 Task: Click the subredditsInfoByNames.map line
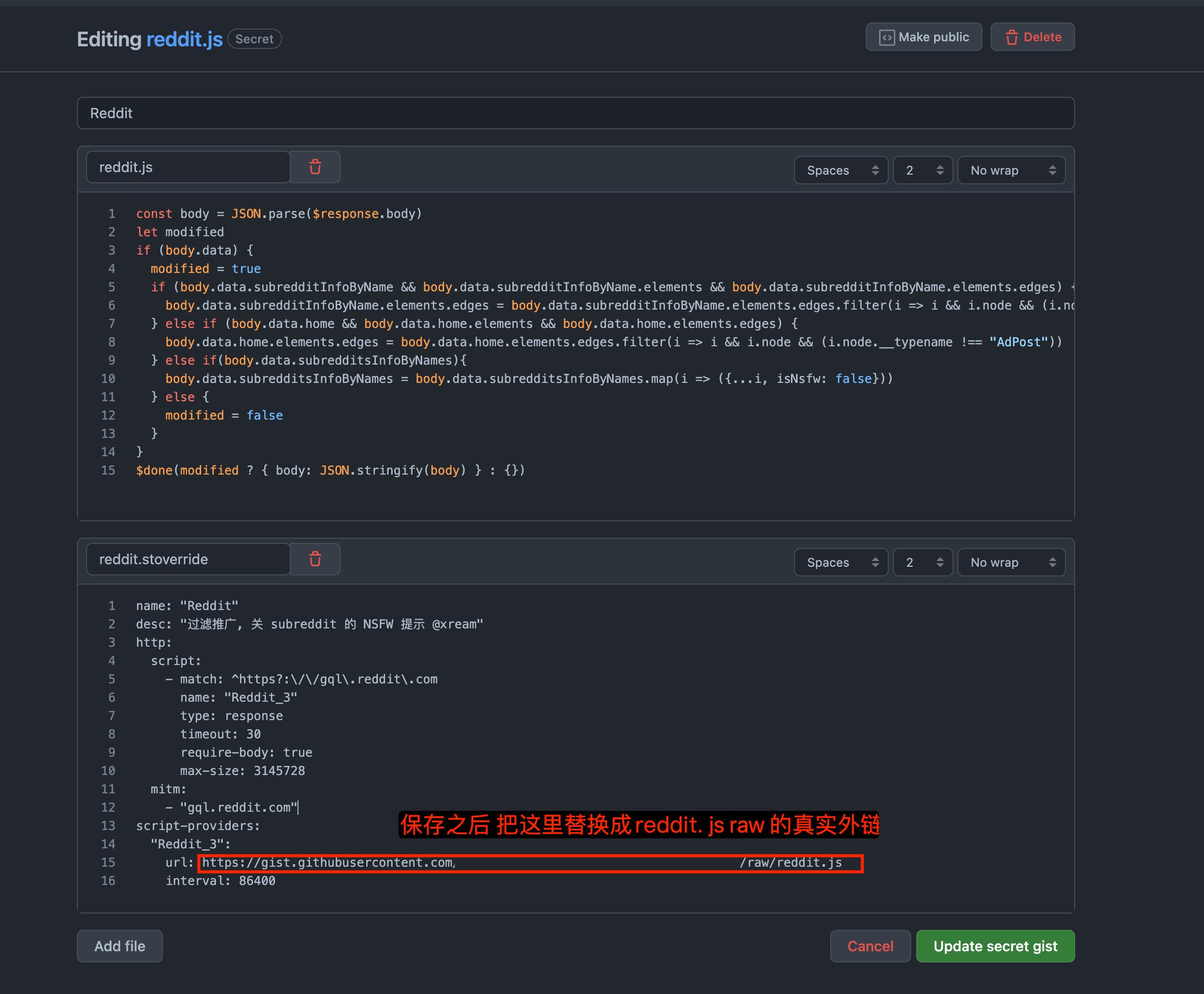[x=529, y=378]
